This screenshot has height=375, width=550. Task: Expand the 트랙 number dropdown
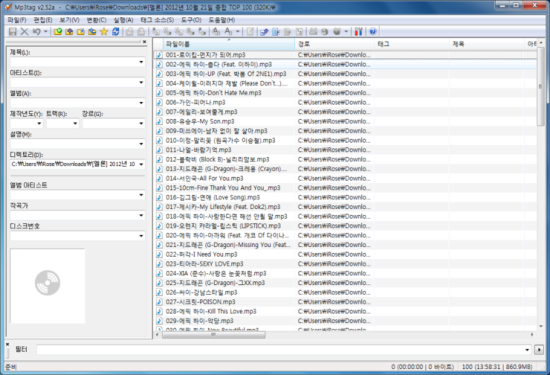pyautogui.click(x=75, y=123)
